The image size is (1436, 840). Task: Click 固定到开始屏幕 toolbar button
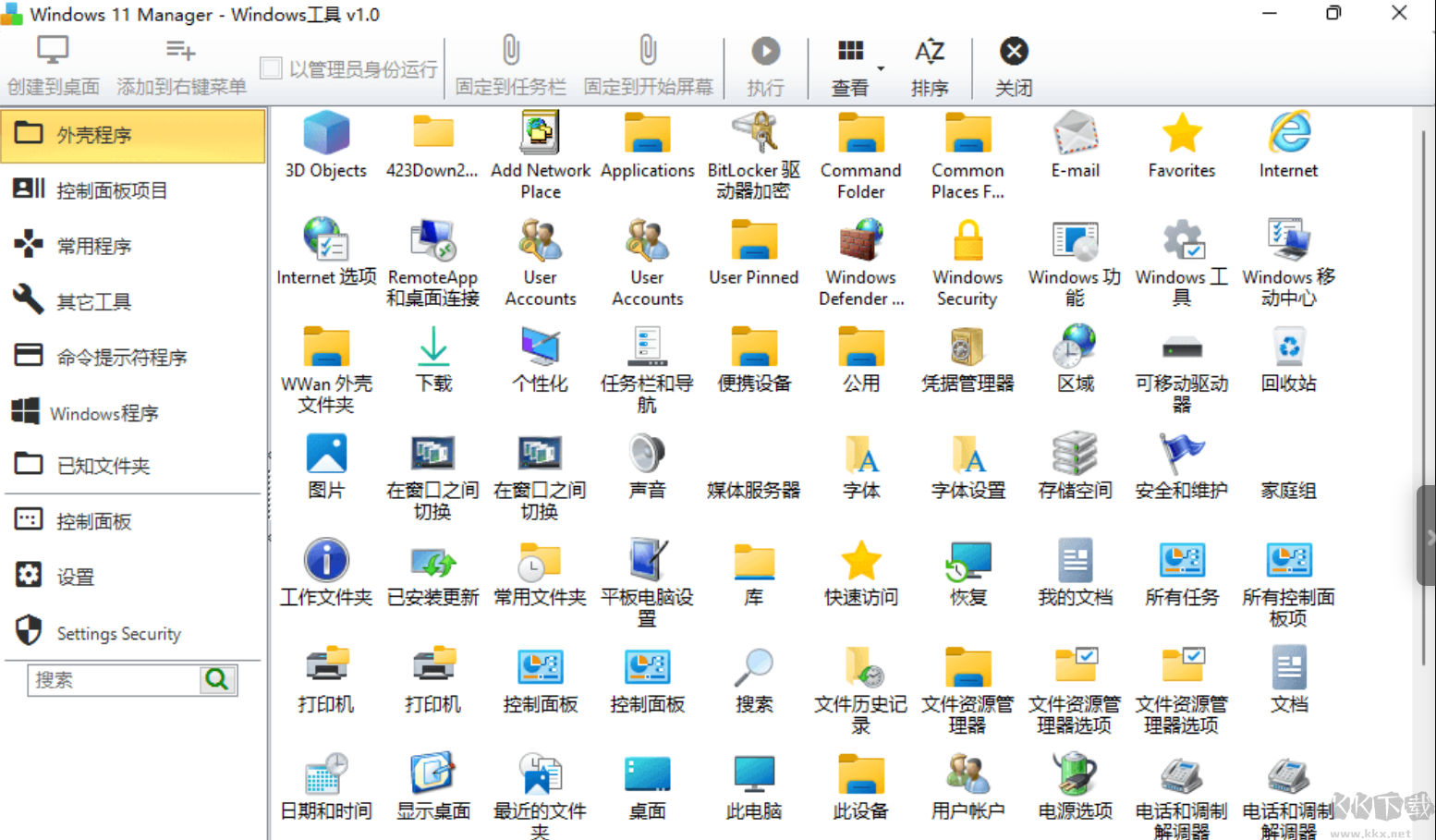pyautogui.click(x=648, y=67)
